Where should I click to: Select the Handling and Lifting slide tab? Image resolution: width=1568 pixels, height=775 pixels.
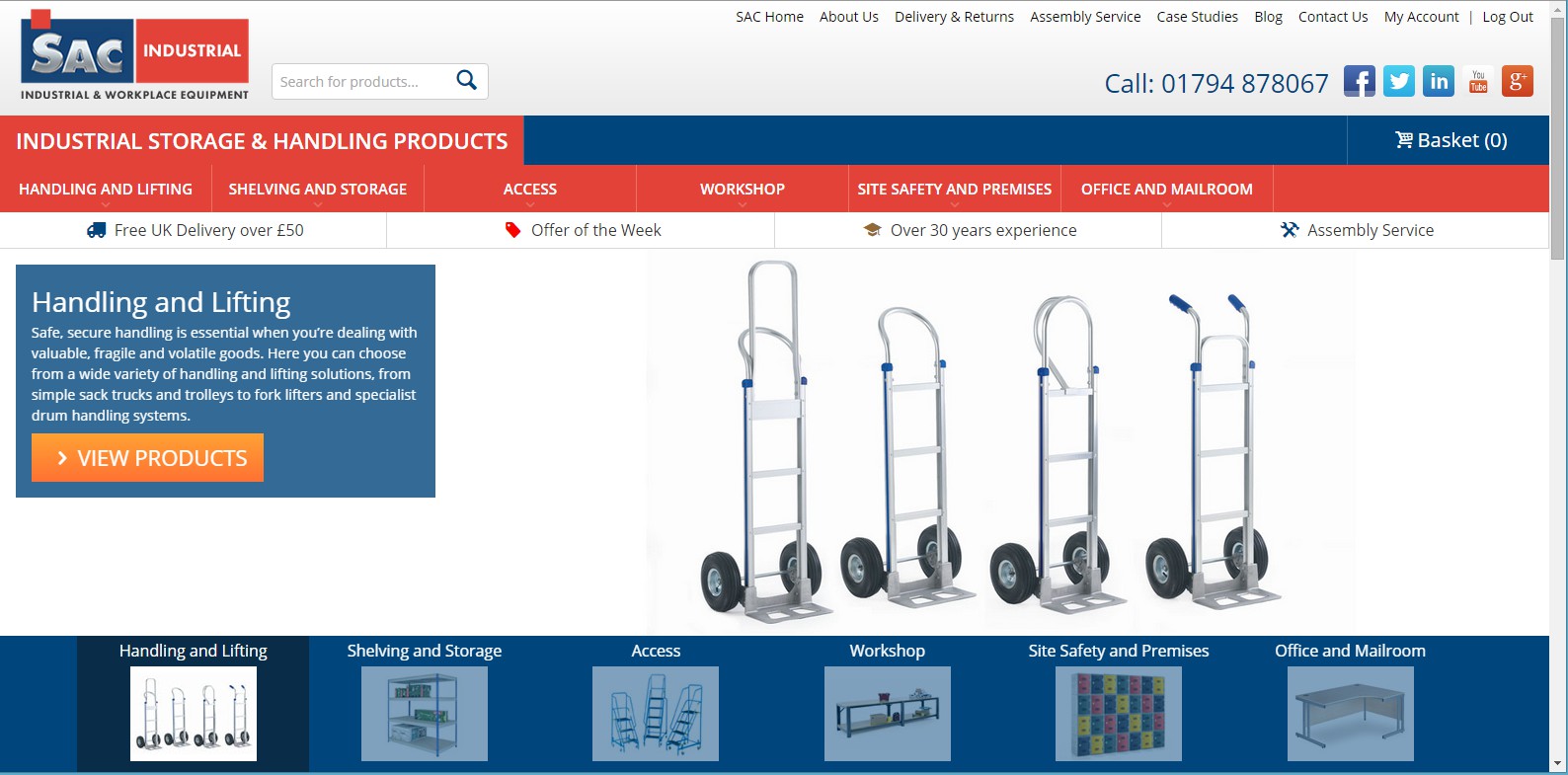(194, 651)
